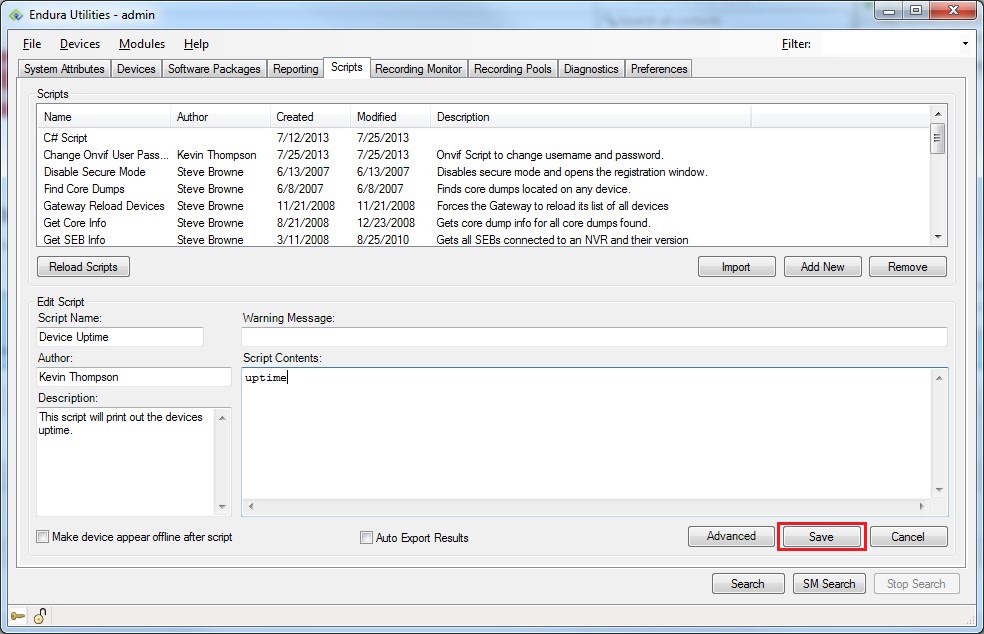Enable Auto Export Results

tap(366, 537)
